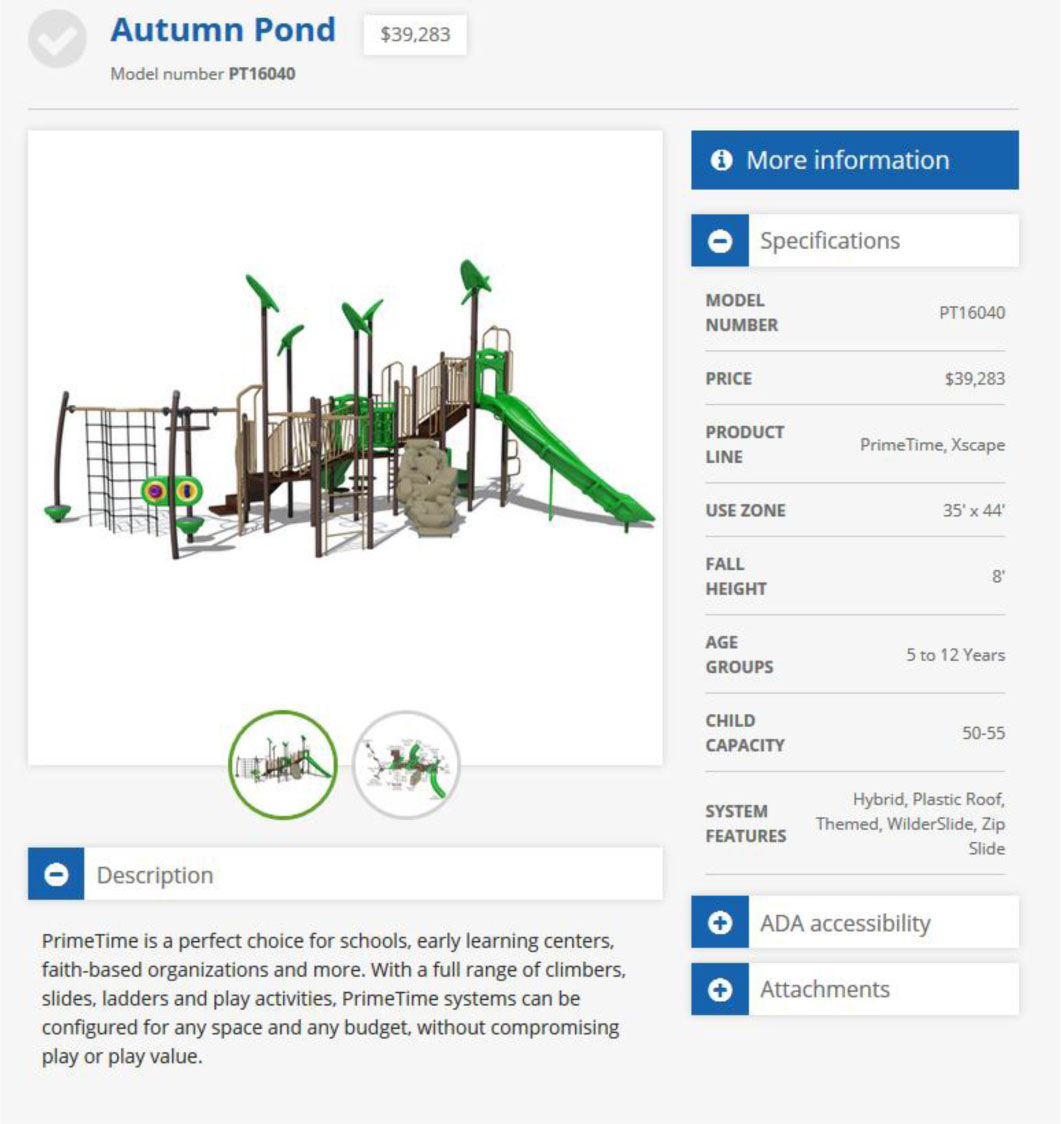Click the $39,283 price badge near title
1061x1124 pixels.
415,35
